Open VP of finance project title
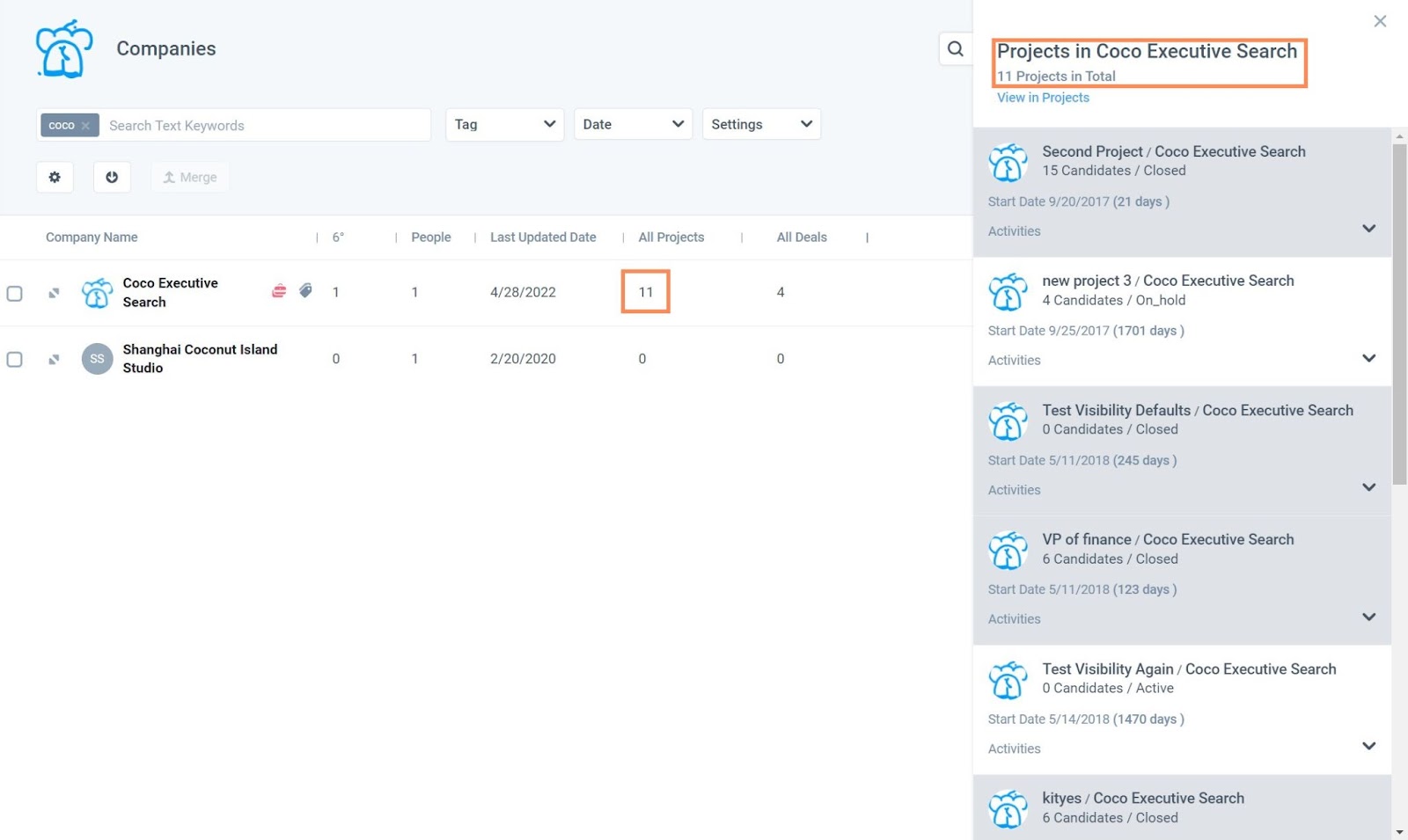Viewport: 1408px width, 840px height. [x=1168, y=539]
